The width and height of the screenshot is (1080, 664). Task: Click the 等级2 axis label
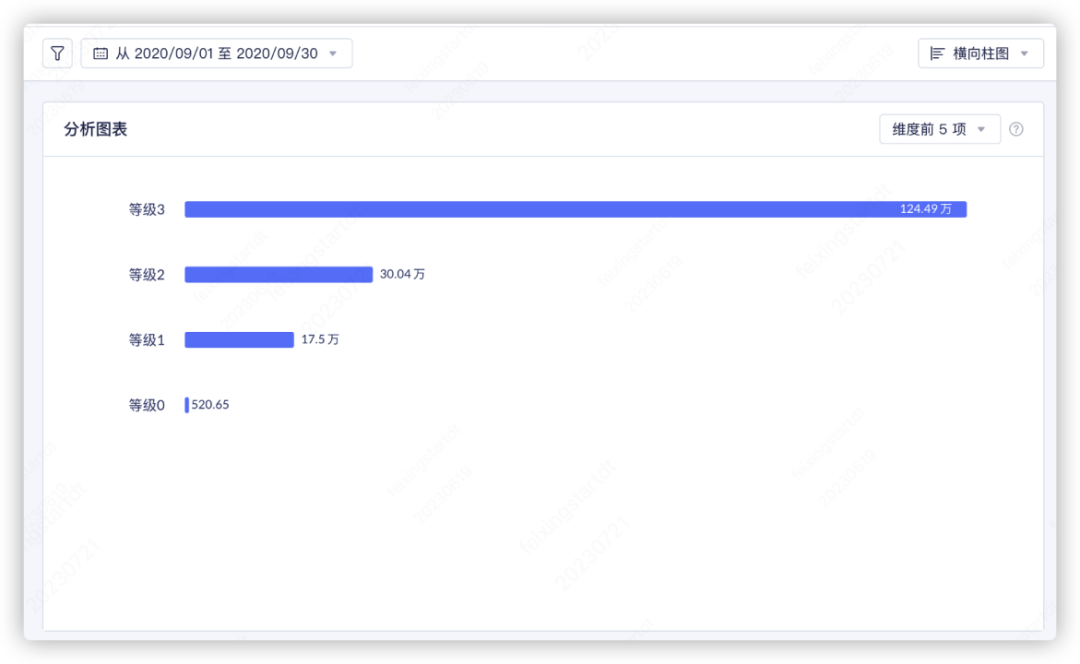(146, 275)
